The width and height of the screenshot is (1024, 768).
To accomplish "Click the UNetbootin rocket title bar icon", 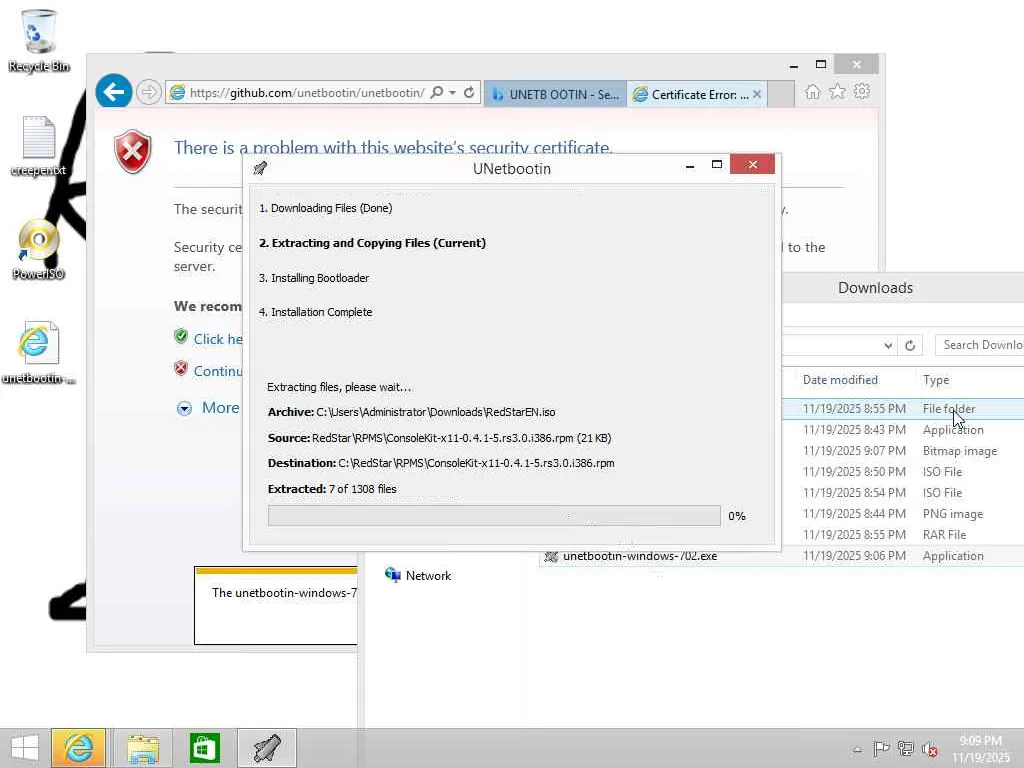I will (x=260, y=168).
